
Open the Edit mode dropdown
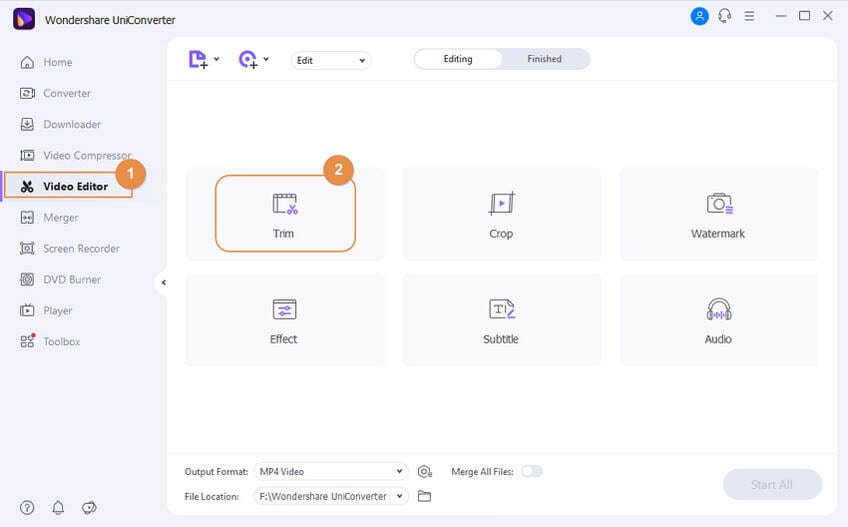(331, 60)
